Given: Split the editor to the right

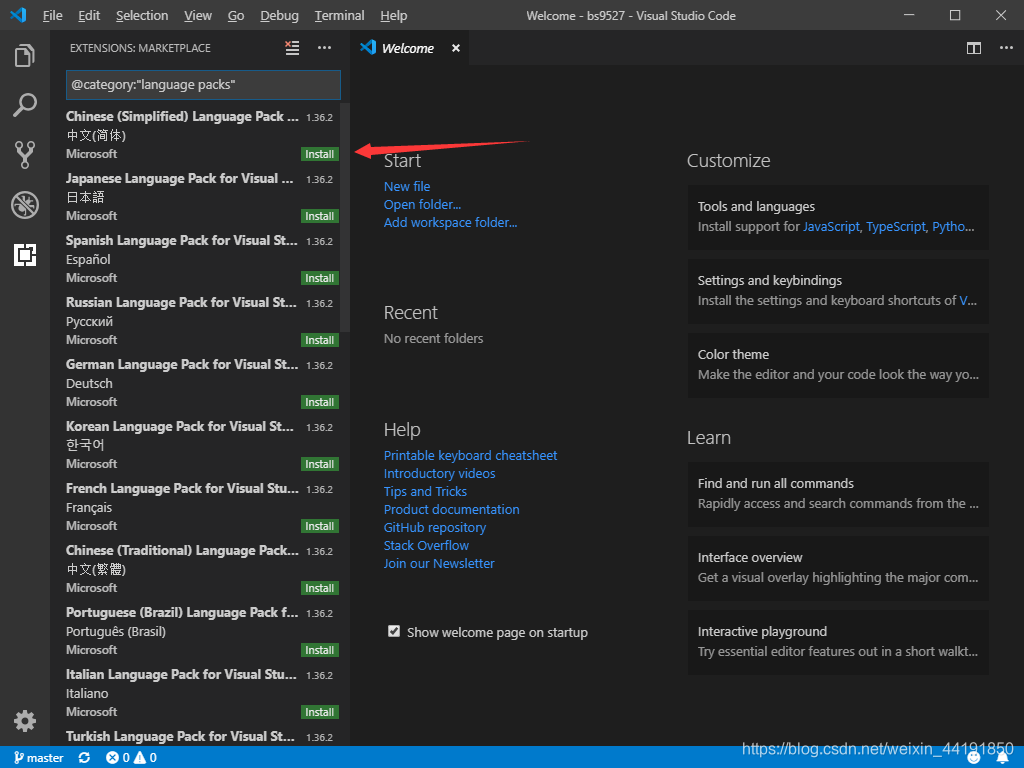Looking at the screenshot, I should 974,48.
